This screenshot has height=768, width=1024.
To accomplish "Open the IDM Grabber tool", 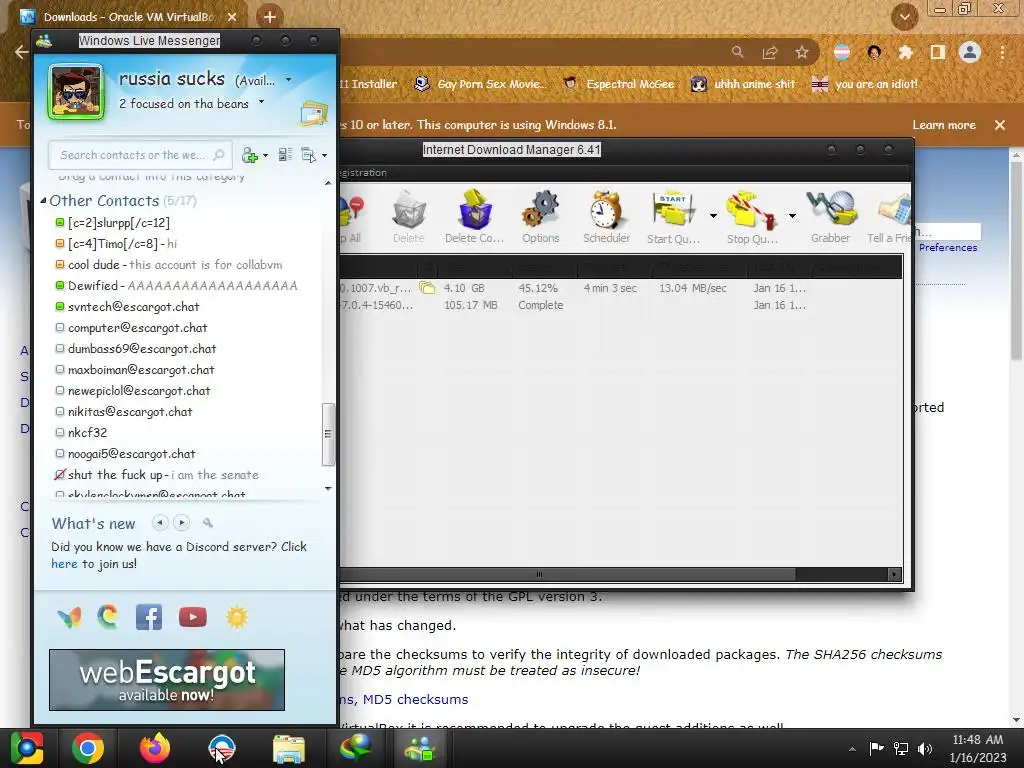I will (830, 216).
